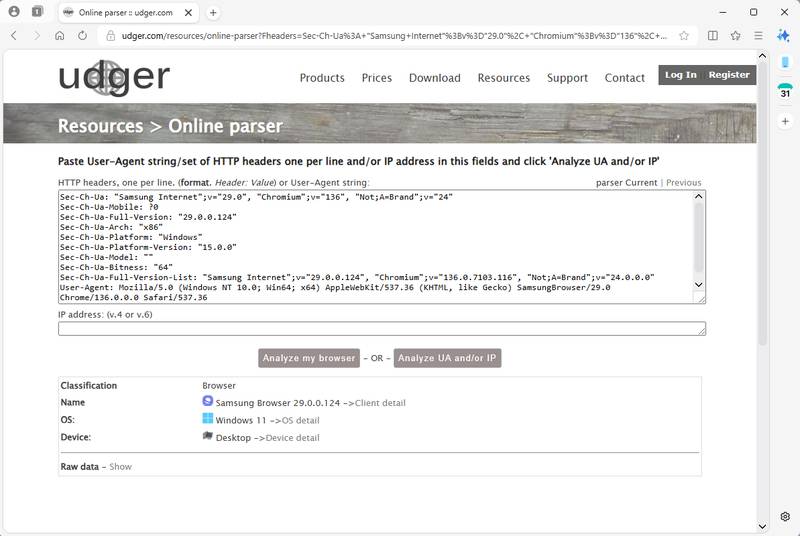
Task: Add a sidebar app with plus
Action: [785, 121]
